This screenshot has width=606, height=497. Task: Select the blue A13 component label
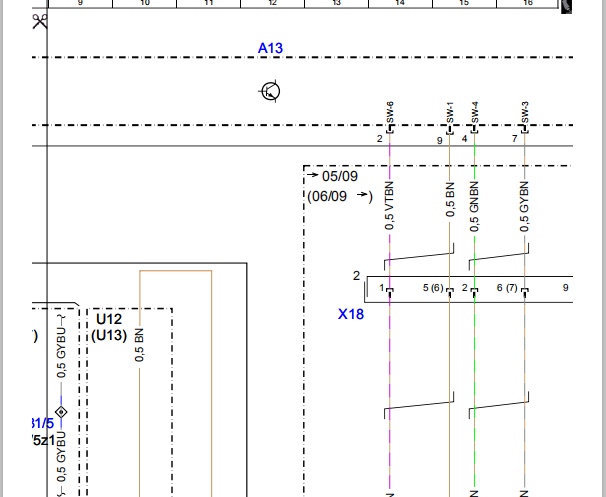270,48
